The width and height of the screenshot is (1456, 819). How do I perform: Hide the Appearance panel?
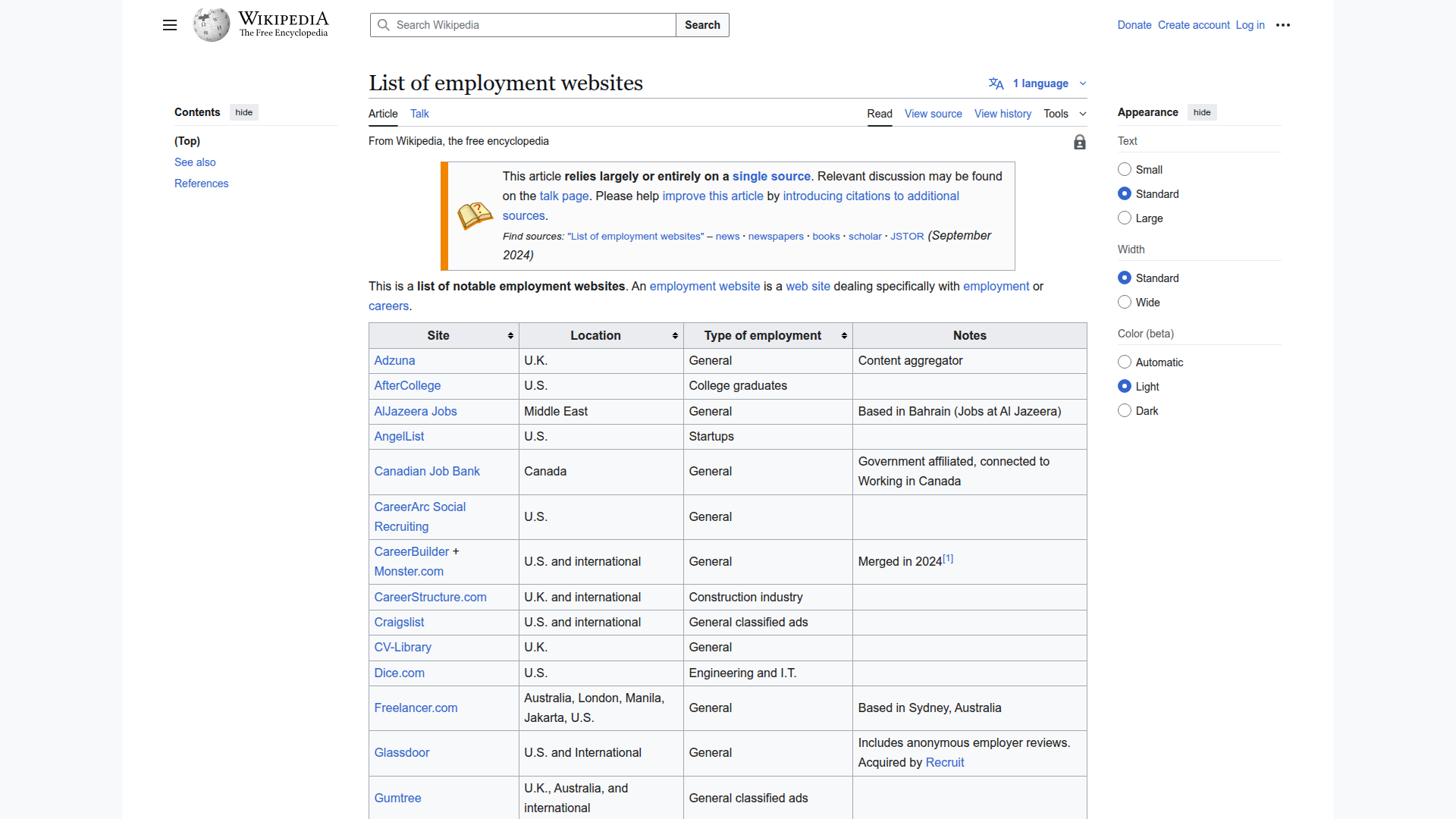(x=1202, y=112)
